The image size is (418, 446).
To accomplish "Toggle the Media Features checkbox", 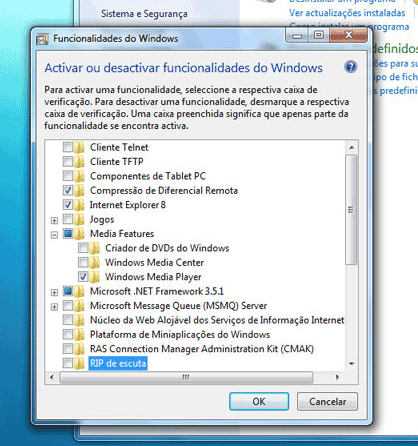I will pos(68,233).
